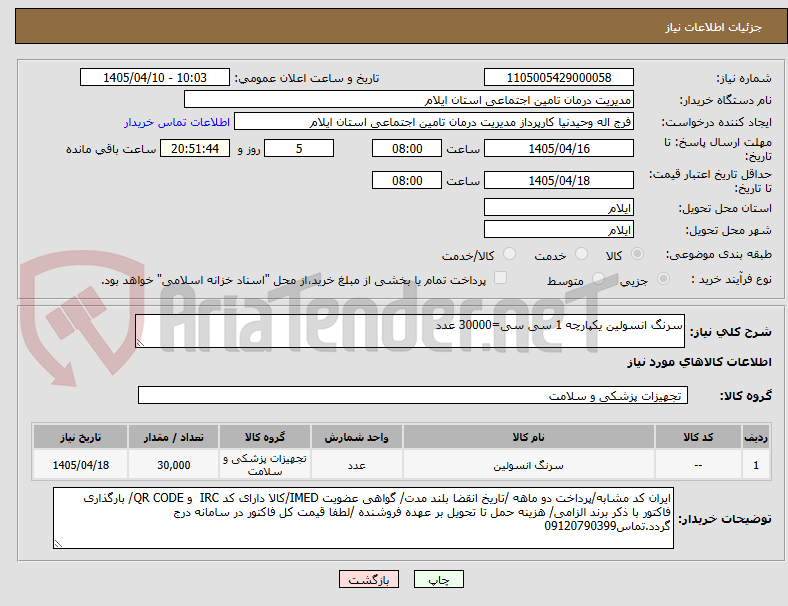Click the buyer organization name field
The image size is (788, 606).
409,99
